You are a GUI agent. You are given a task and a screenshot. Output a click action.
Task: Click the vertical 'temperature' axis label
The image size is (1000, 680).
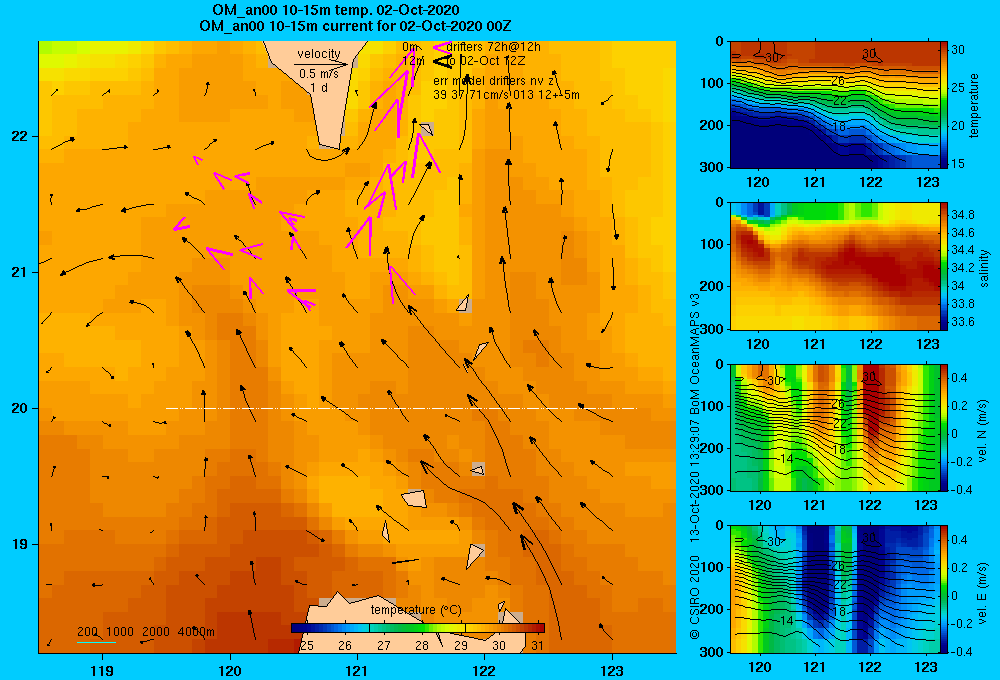[x=974, y=105]
